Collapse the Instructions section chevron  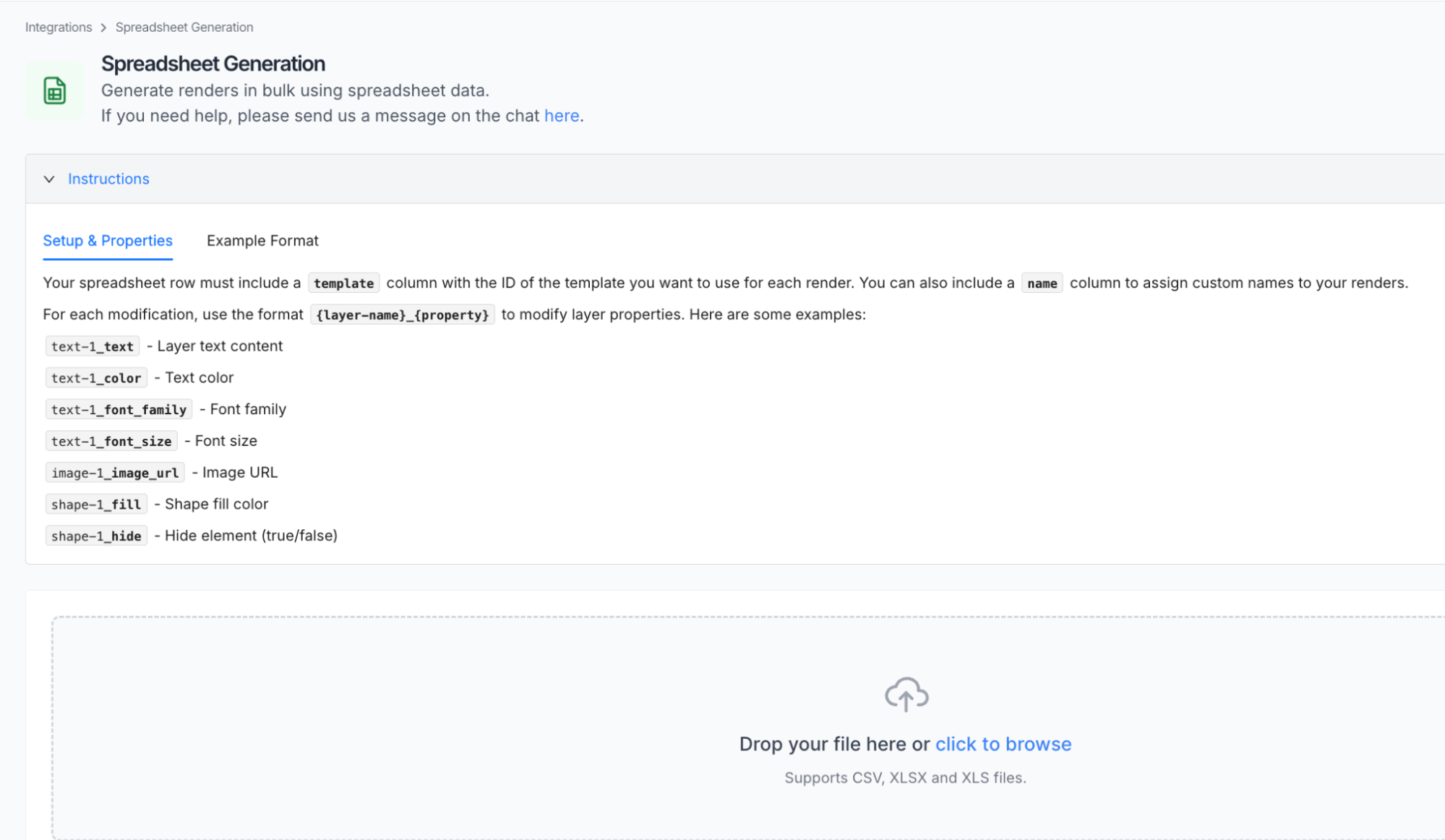coord(49,179)
